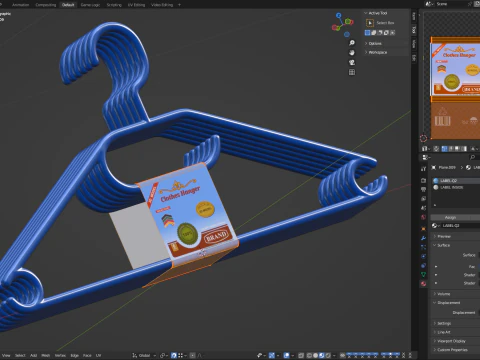The width and height of the screenshot is (480, 360).
Task: Toggle viewport gizmo visibility button
Action: [x=272, y=355]
